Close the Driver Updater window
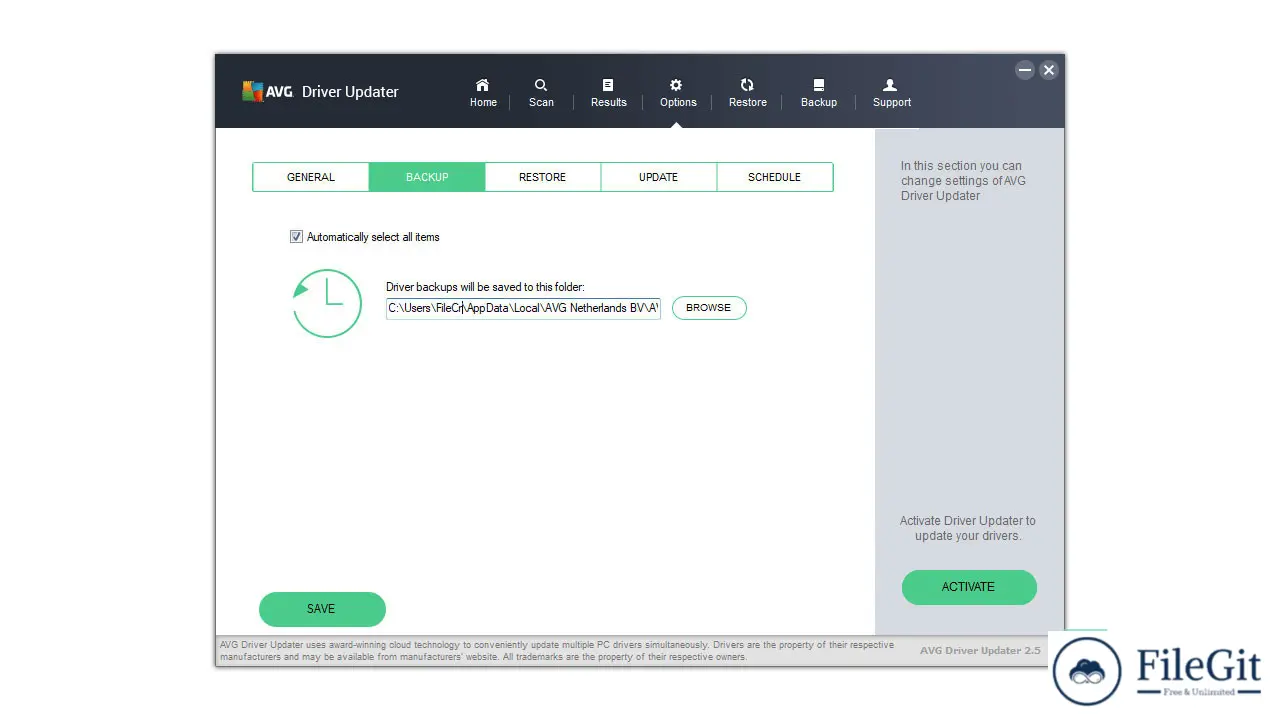The image size is (1280, 720). pos(1048,70)
